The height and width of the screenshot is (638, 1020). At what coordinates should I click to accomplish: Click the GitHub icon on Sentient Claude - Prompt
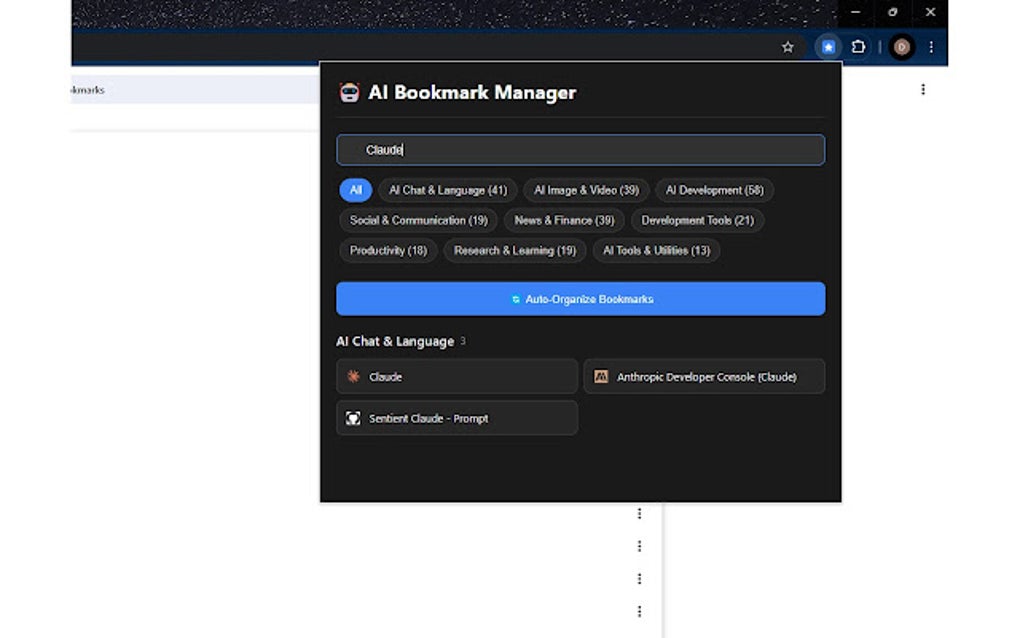click(x=353, y=418)
